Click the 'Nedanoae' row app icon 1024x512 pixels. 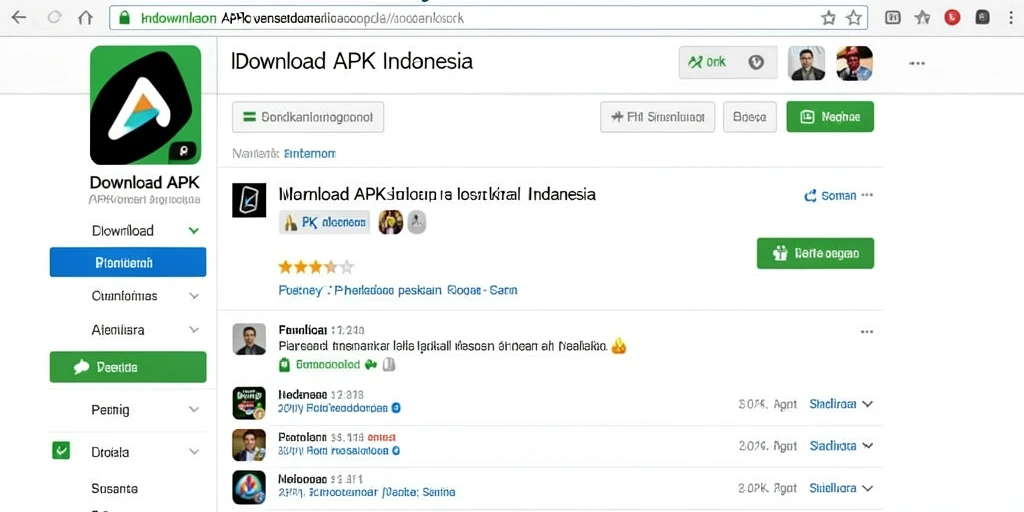click(249, 403)
